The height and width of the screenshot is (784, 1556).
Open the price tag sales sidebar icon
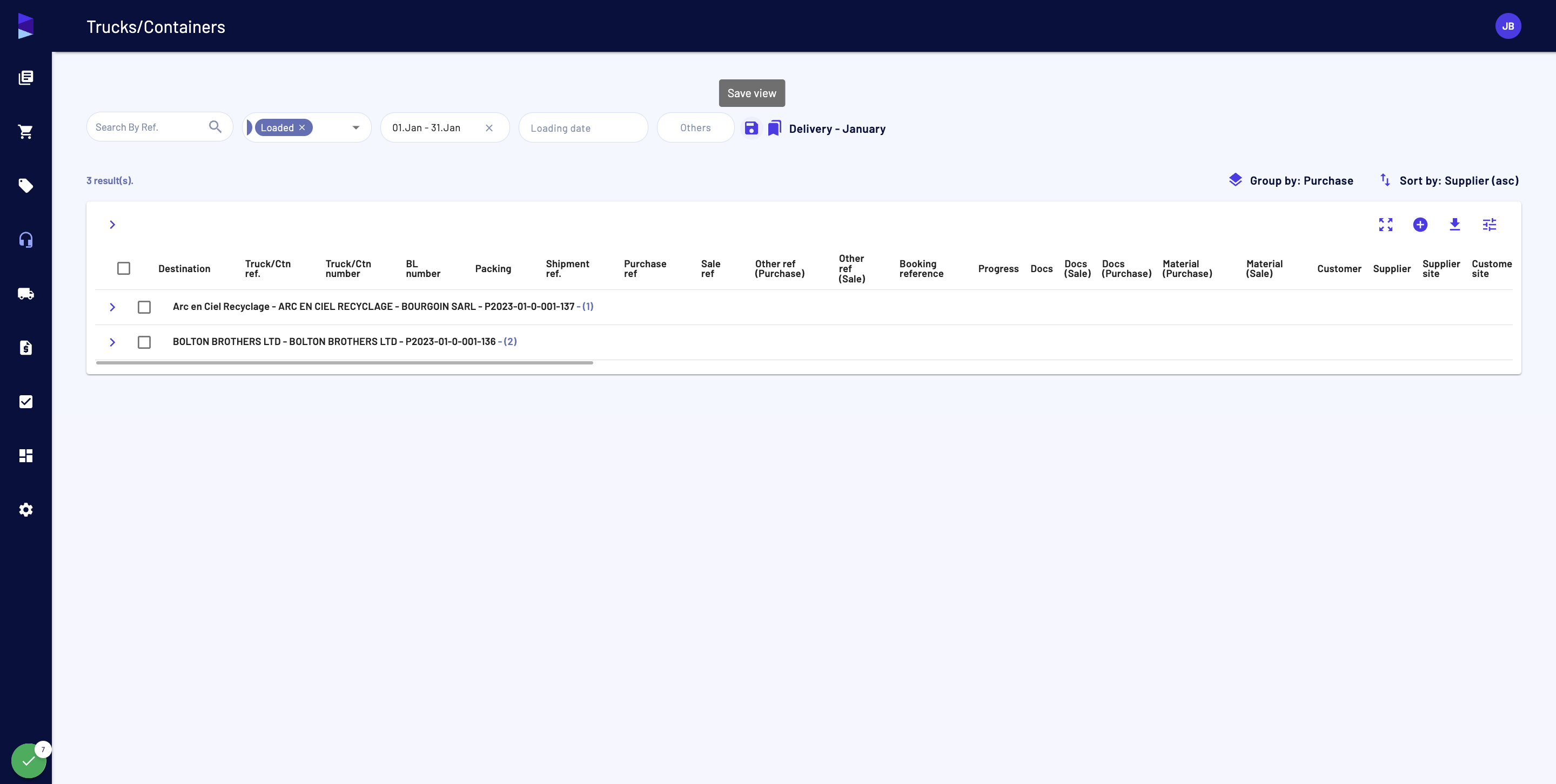pyautogui.click(x=25, y=185)
